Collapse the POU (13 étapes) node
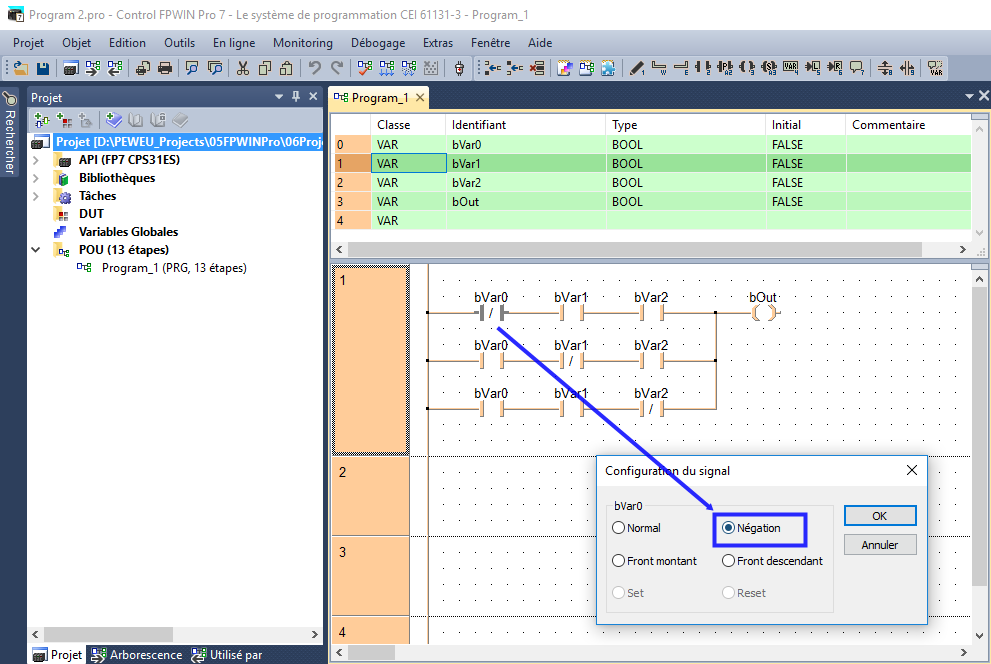The image size is (991, 664). coord(37,250)
